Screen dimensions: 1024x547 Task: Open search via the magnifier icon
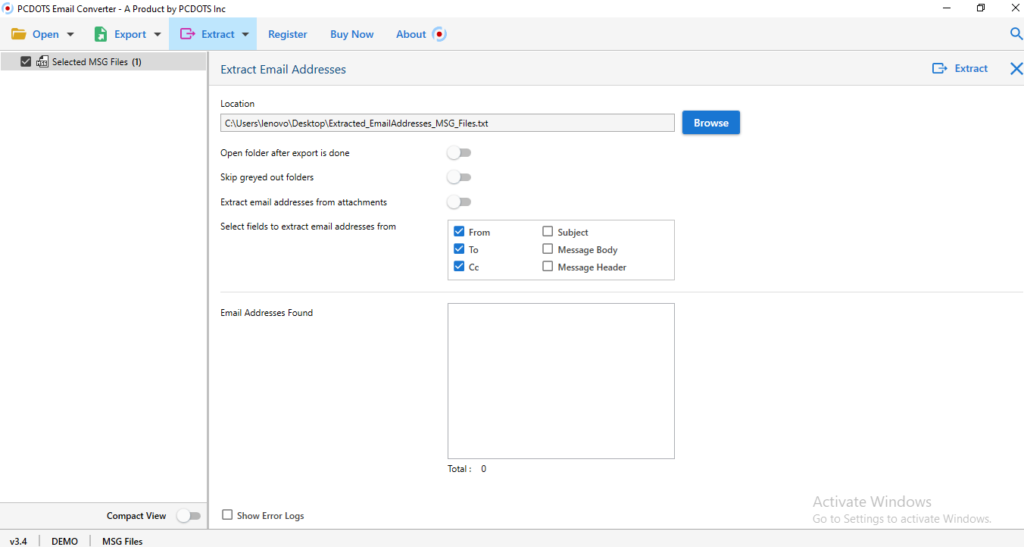click(1016, 34)
